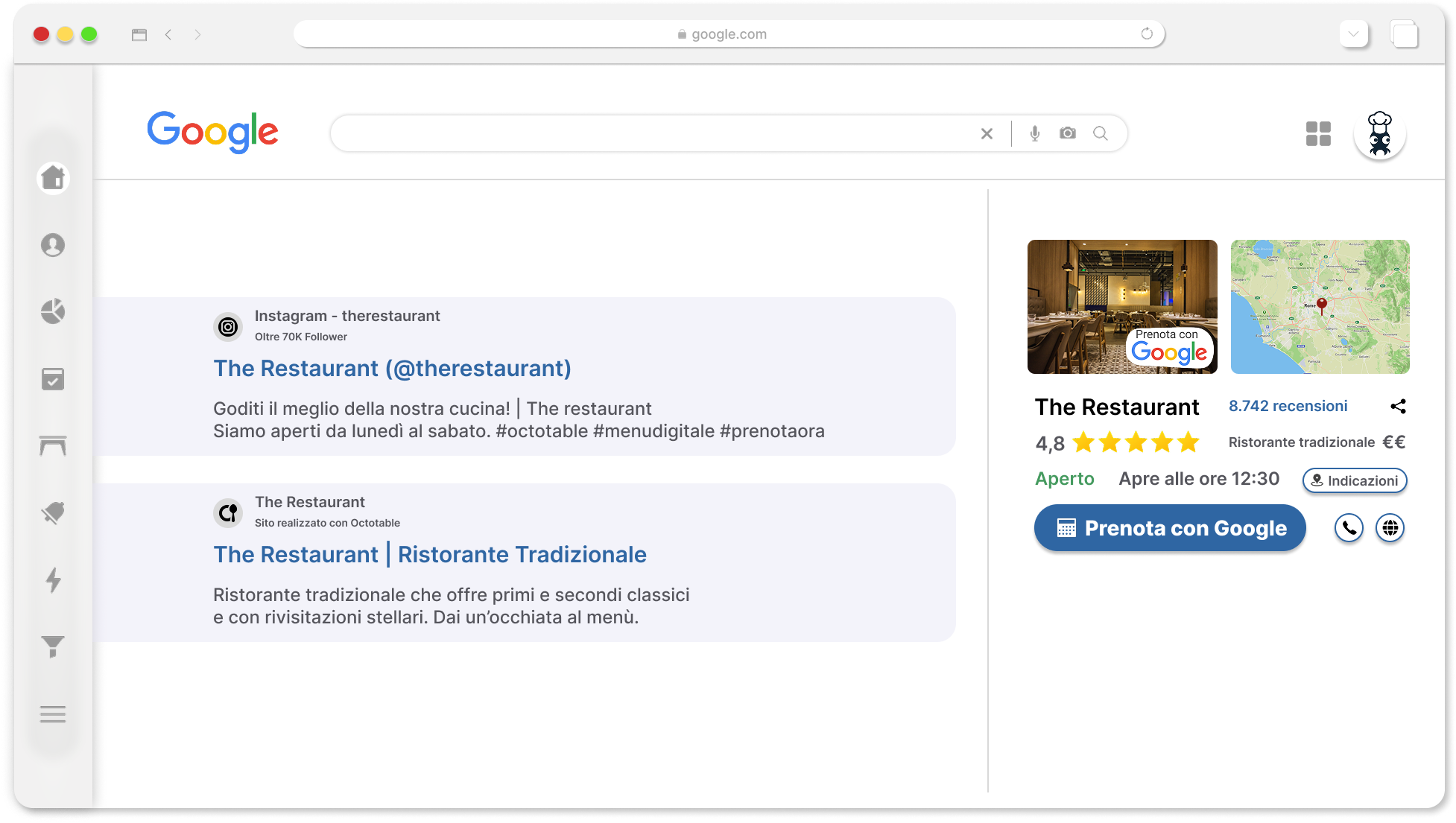Search by image using the camera icon
The width and height of the screenshot is (1456, 823).
coord(1067,133)
